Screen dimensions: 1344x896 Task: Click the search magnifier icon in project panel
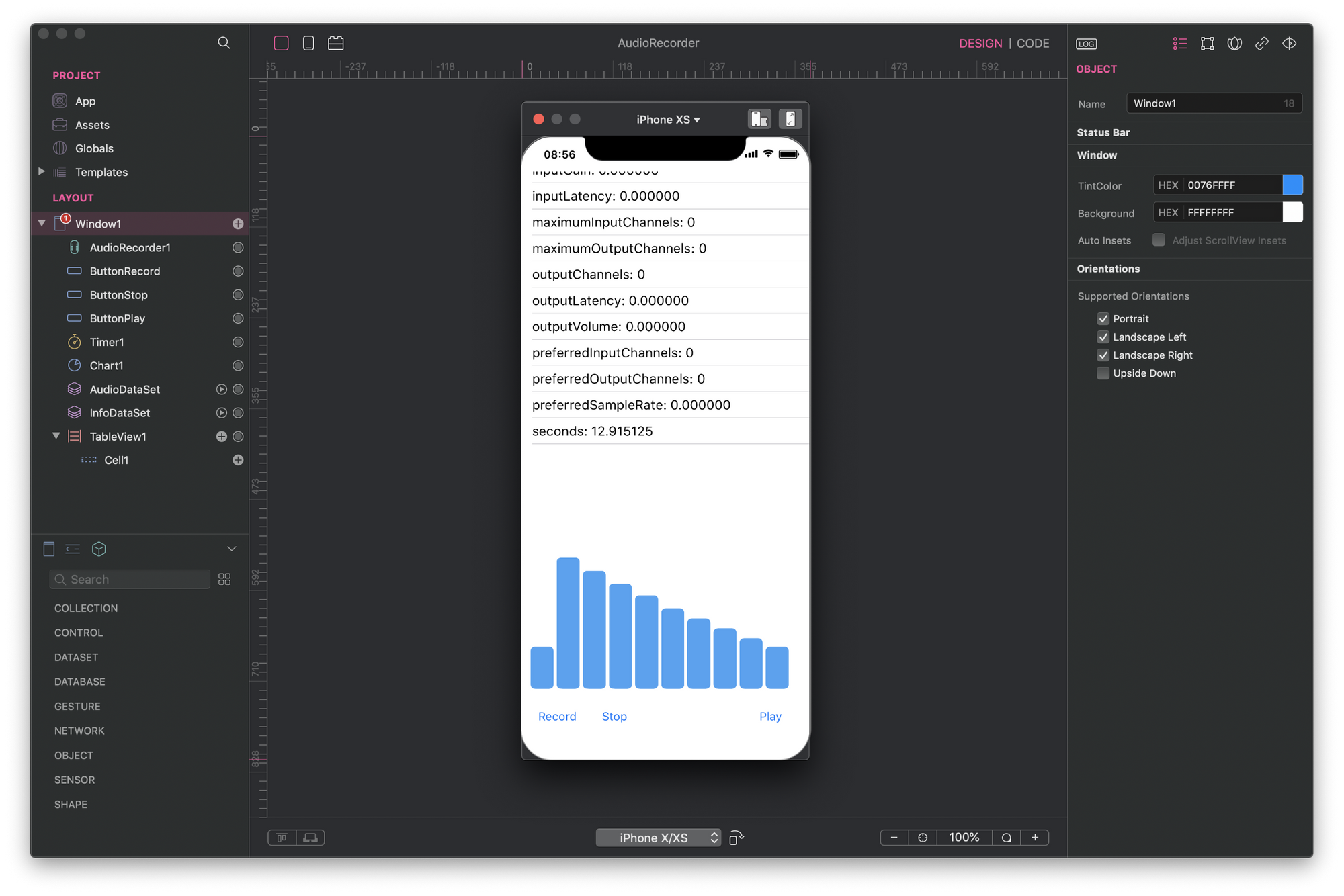(224, 43)
